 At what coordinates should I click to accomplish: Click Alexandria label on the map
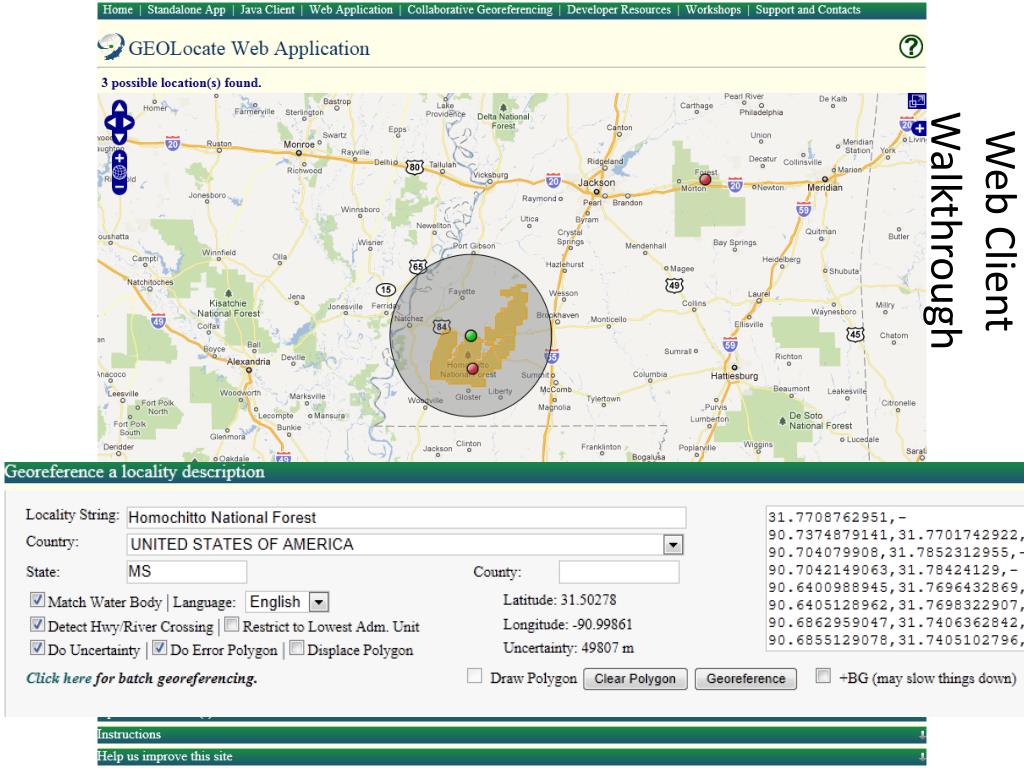(x=248, y=361)
